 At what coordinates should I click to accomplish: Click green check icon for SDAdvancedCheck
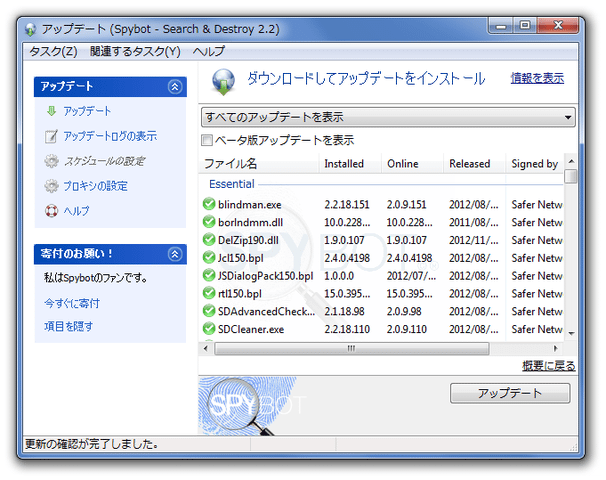click(x=209, y=311)
